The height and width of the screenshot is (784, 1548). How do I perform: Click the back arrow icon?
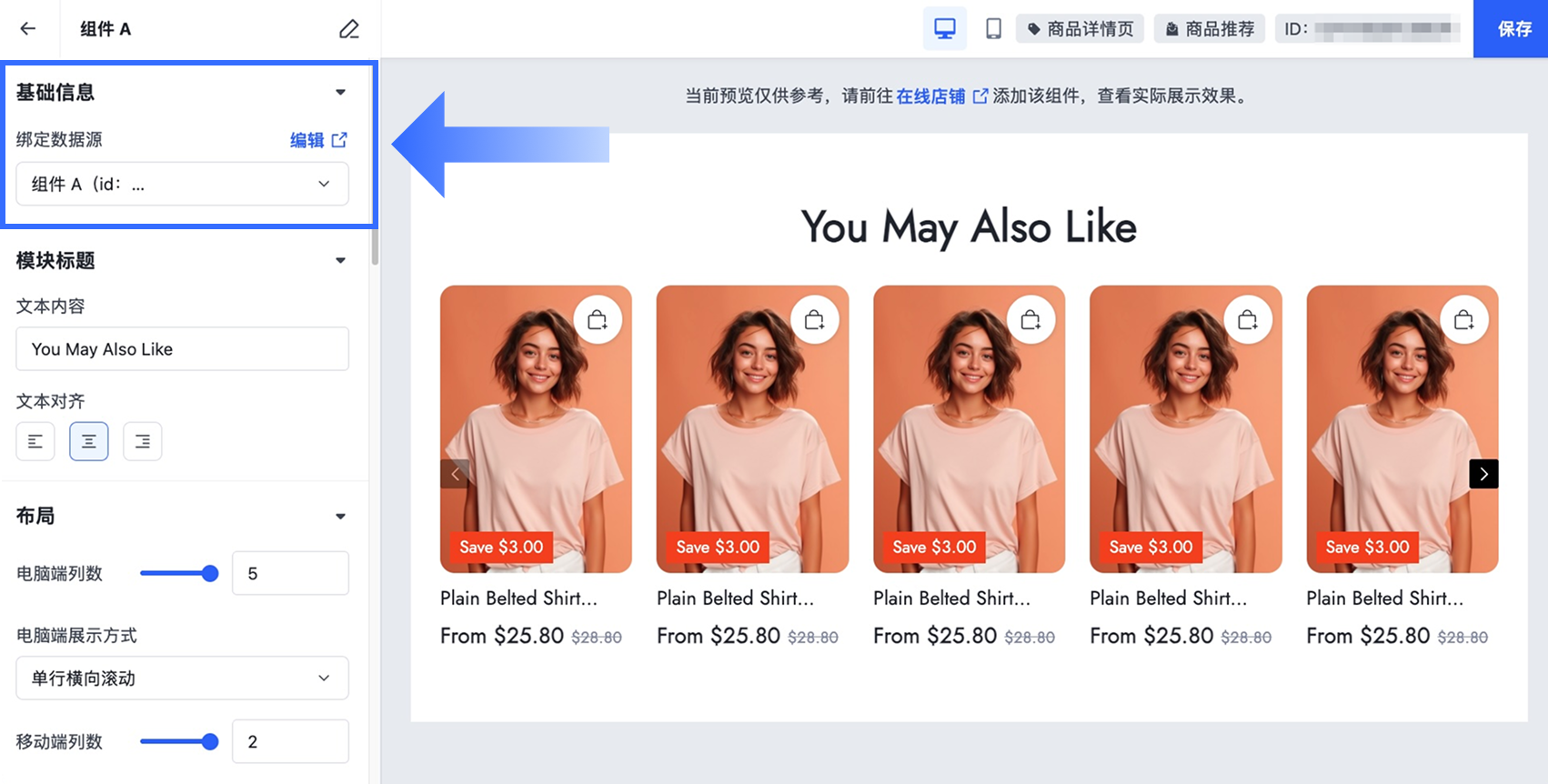point(28,29)
